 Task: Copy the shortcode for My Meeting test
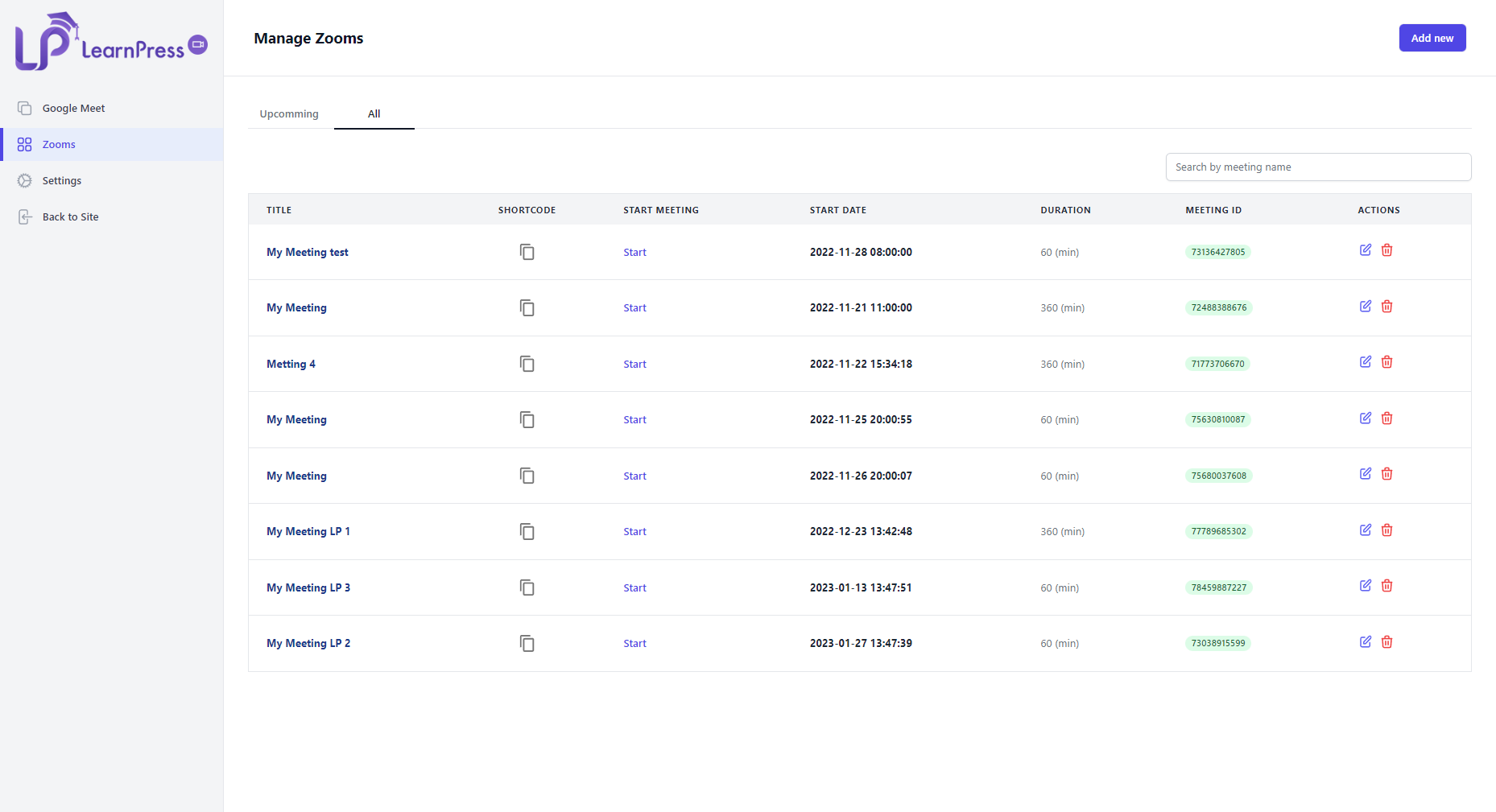tap(527, 252)
